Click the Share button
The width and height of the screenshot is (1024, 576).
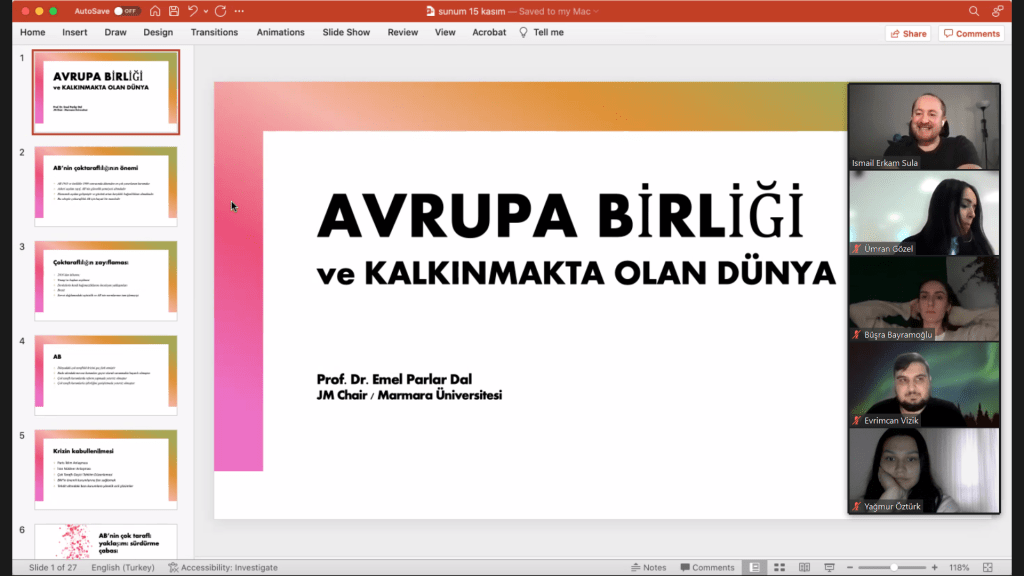[x=907, y=33]
